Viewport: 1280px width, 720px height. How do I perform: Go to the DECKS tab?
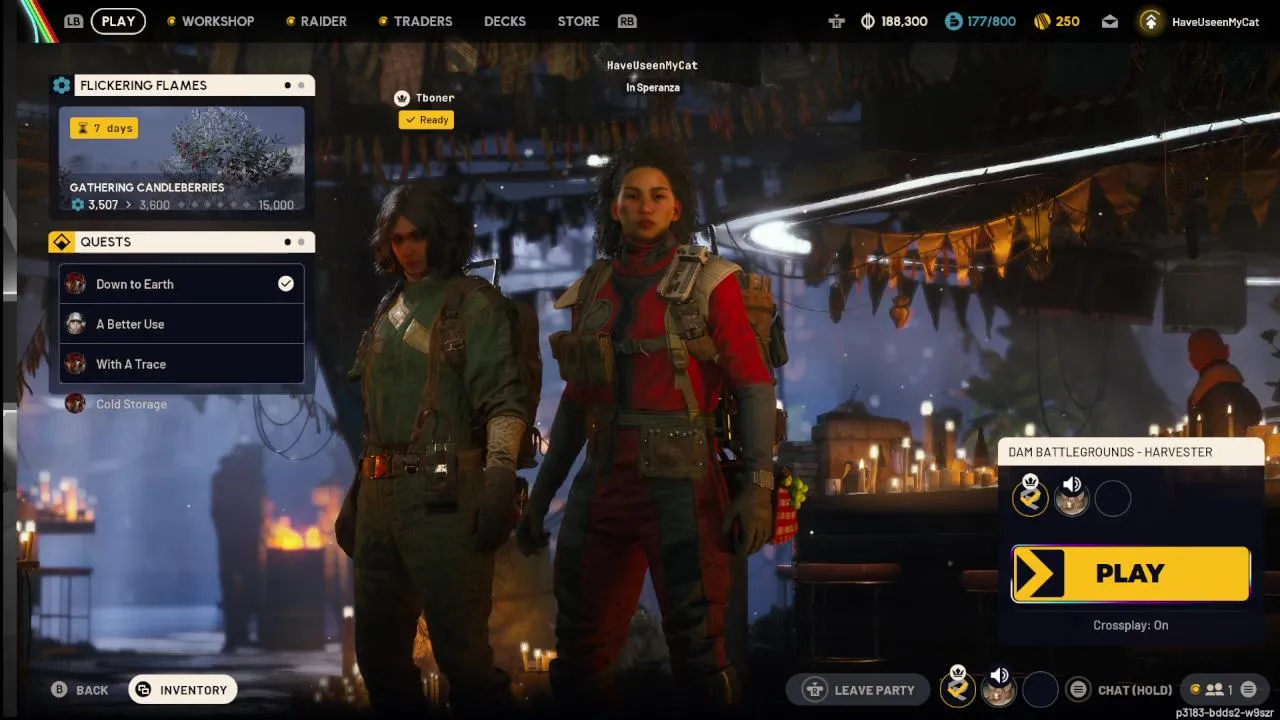coord(505,21)
